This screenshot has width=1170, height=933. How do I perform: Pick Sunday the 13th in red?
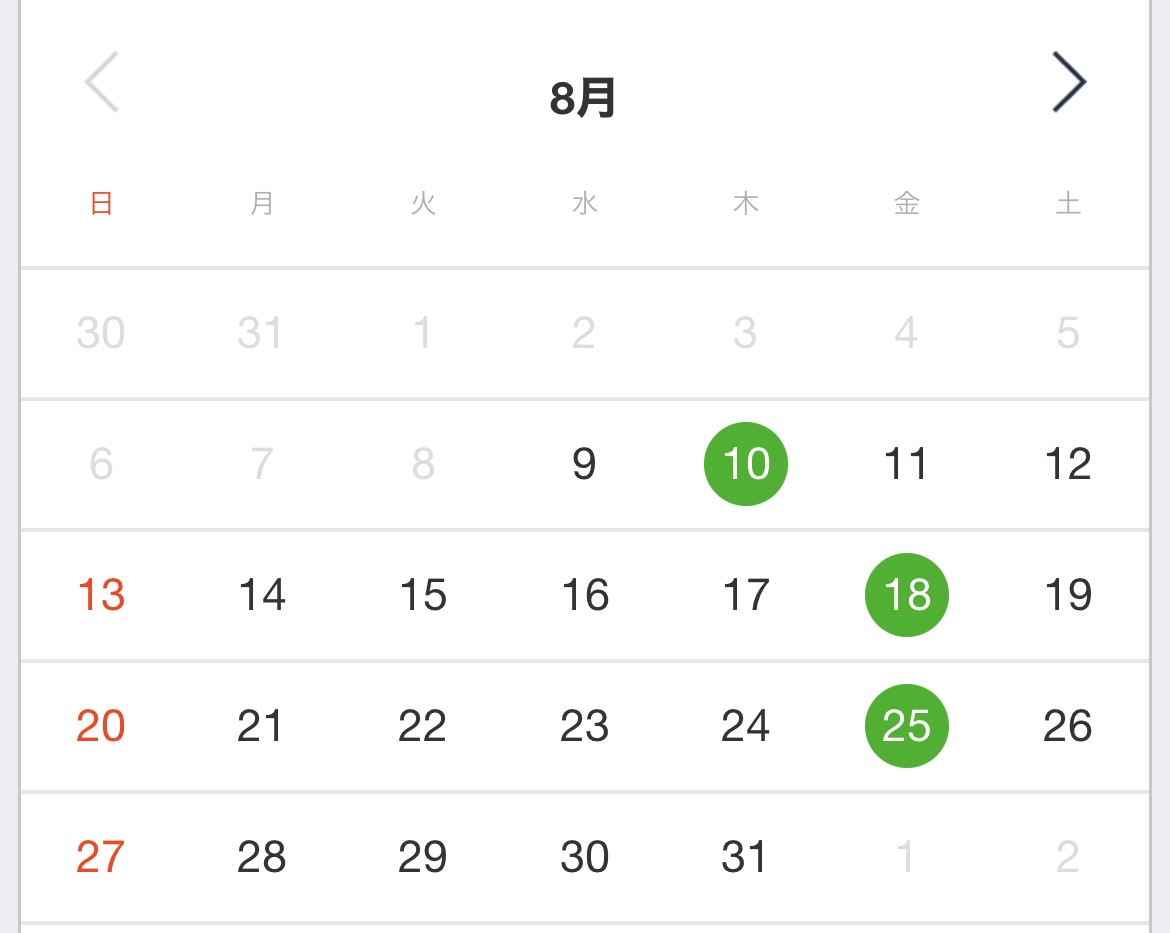tap(101, 595)
